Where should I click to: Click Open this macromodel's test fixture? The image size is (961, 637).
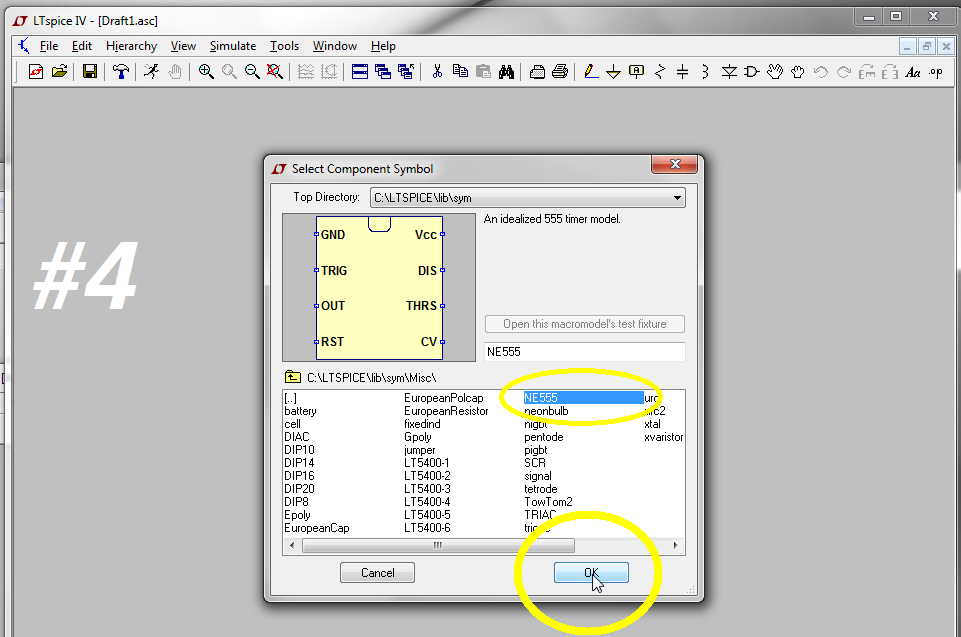tap(585, 324)
